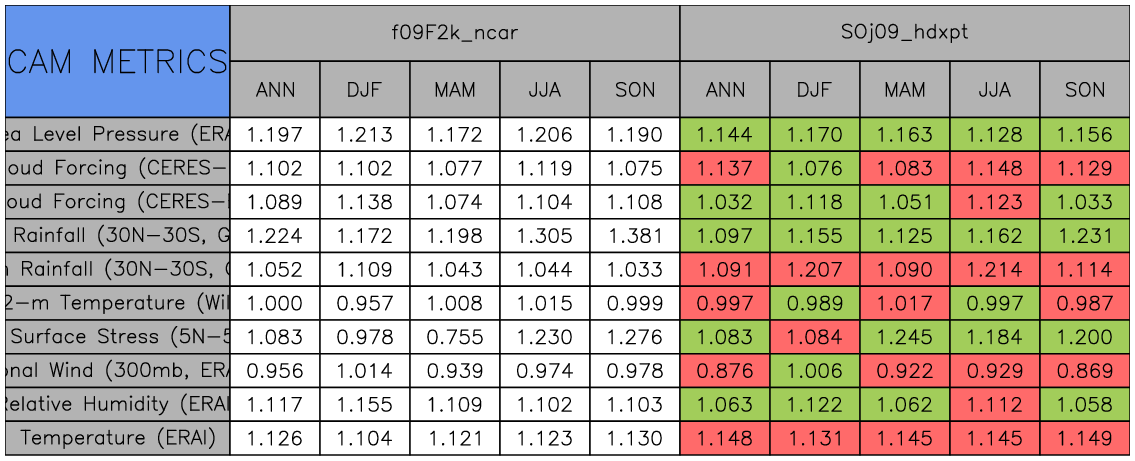Viewport: 1135px width, 461px height.
Task: Click the green cell showing 1.245
Action: pyautogui.click(x=905, y=337)
